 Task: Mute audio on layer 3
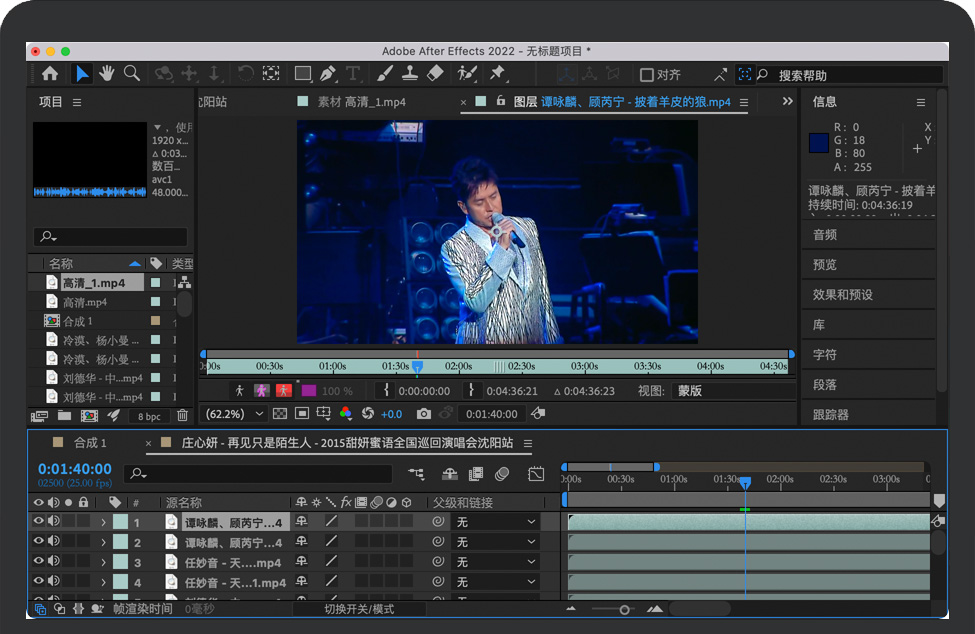click(53, 563)
